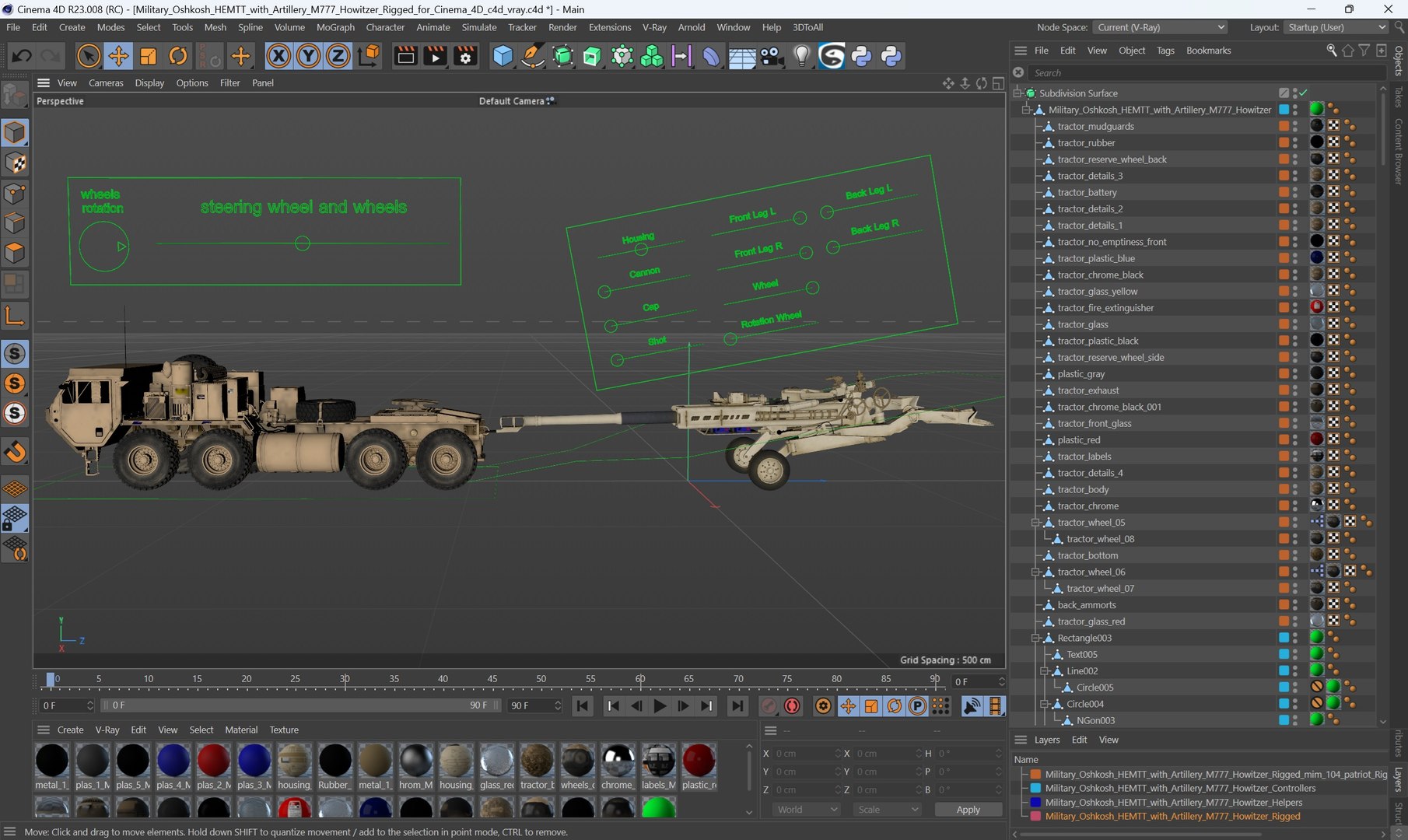The image size is (1408, 840).
Task: Click the Undo arrow icon
Action: [x=22, y=56]
